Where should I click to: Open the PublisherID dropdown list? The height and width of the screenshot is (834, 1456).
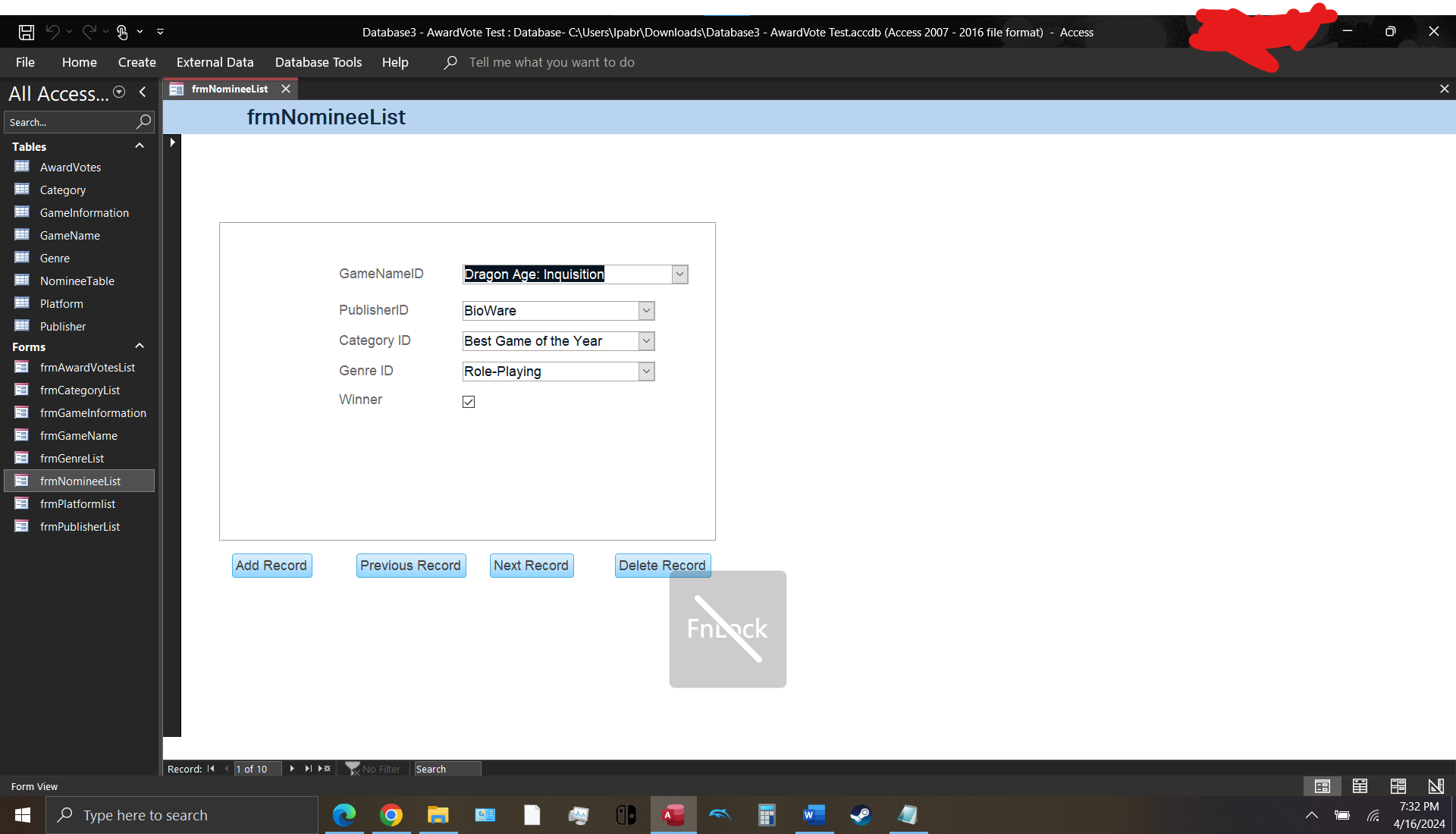[646, 311]
